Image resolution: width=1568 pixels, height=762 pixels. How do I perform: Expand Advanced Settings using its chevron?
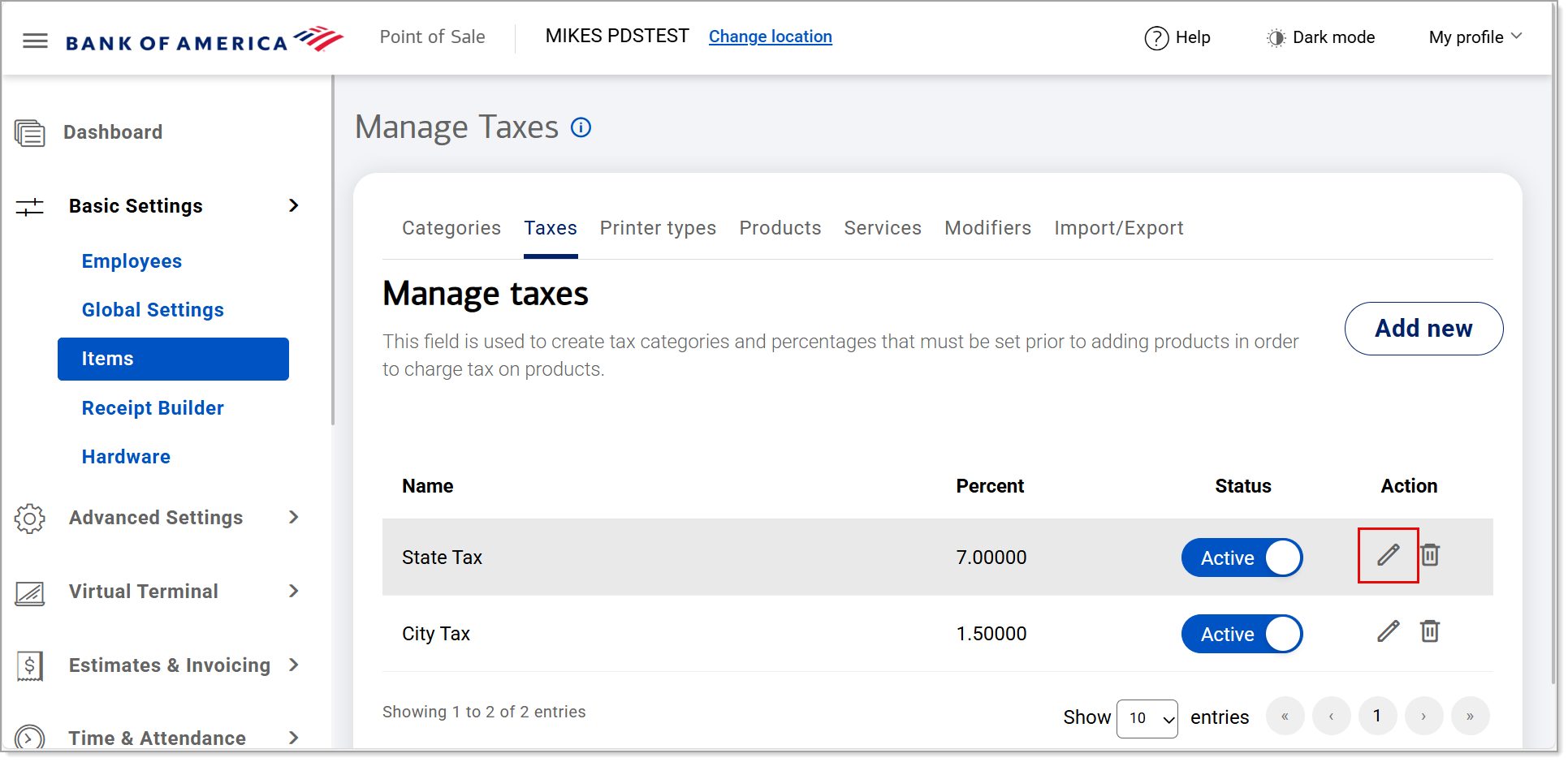point(294,518)
